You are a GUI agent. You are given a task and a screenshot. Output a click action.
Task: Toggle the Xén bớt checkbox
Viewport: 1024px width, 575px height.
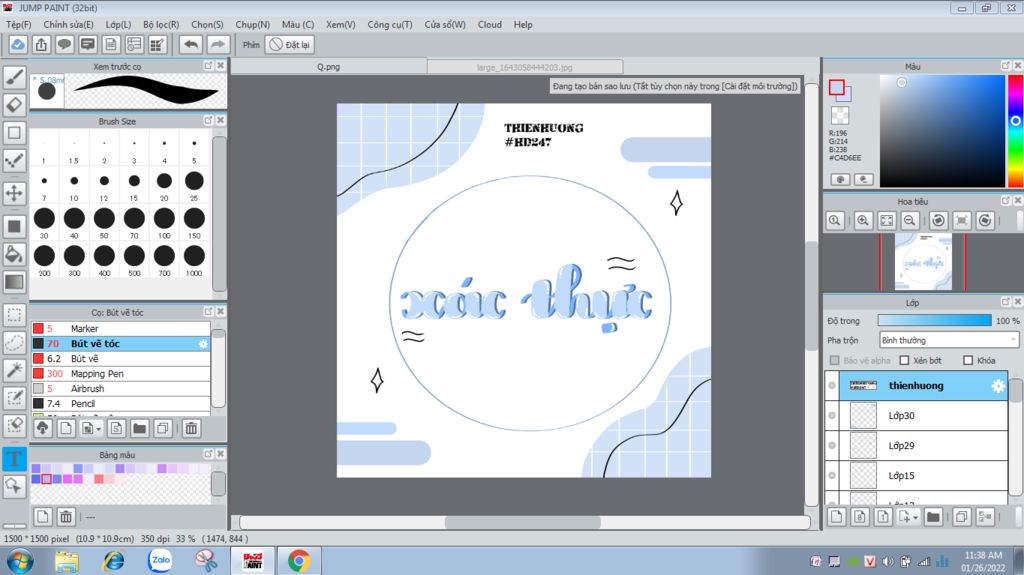(x=904, y=360)
